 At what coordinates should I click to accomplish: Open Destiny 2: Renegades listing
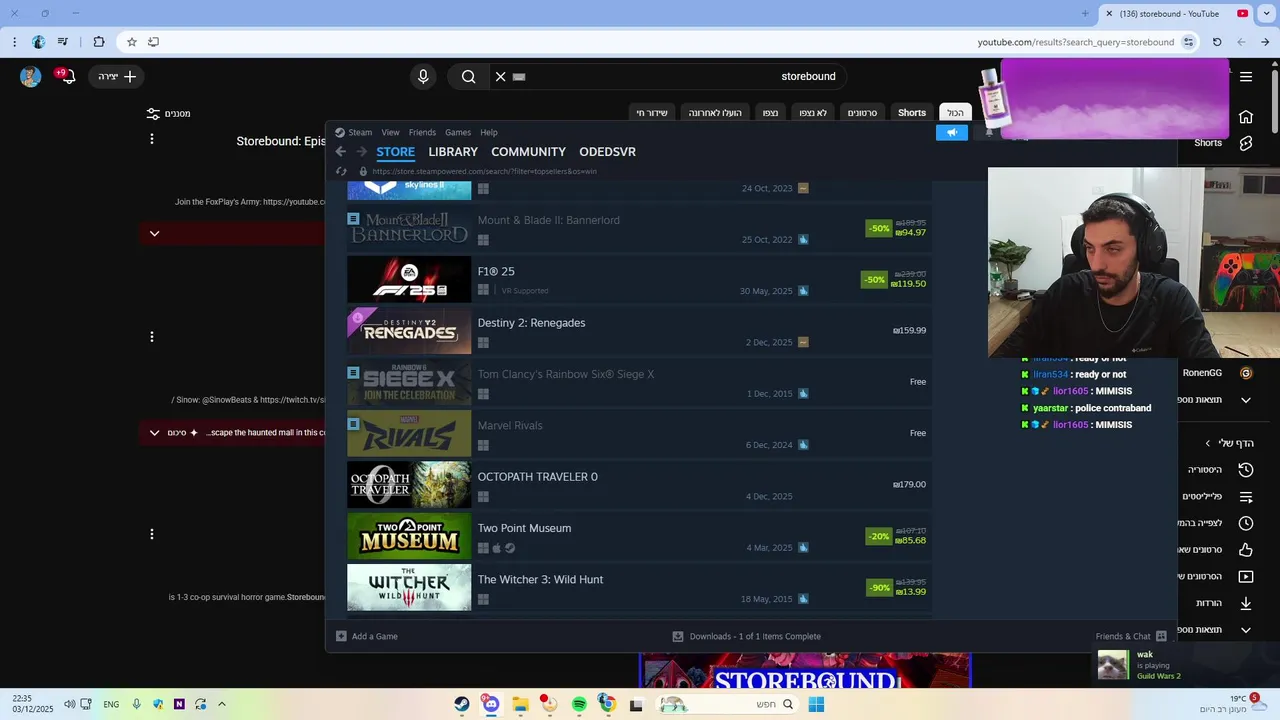[x=639, y=331]
